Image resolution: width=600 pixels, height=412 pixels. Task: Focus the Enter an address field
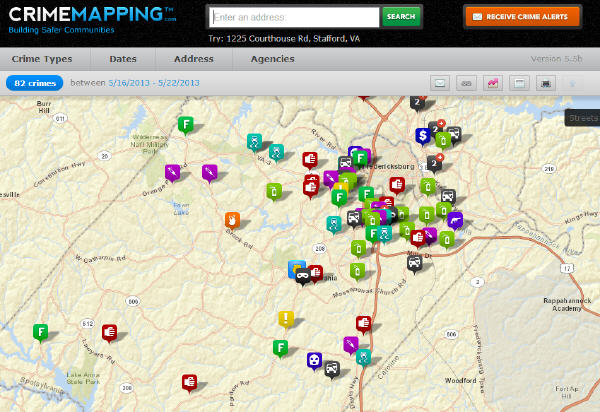coord(294,17)
